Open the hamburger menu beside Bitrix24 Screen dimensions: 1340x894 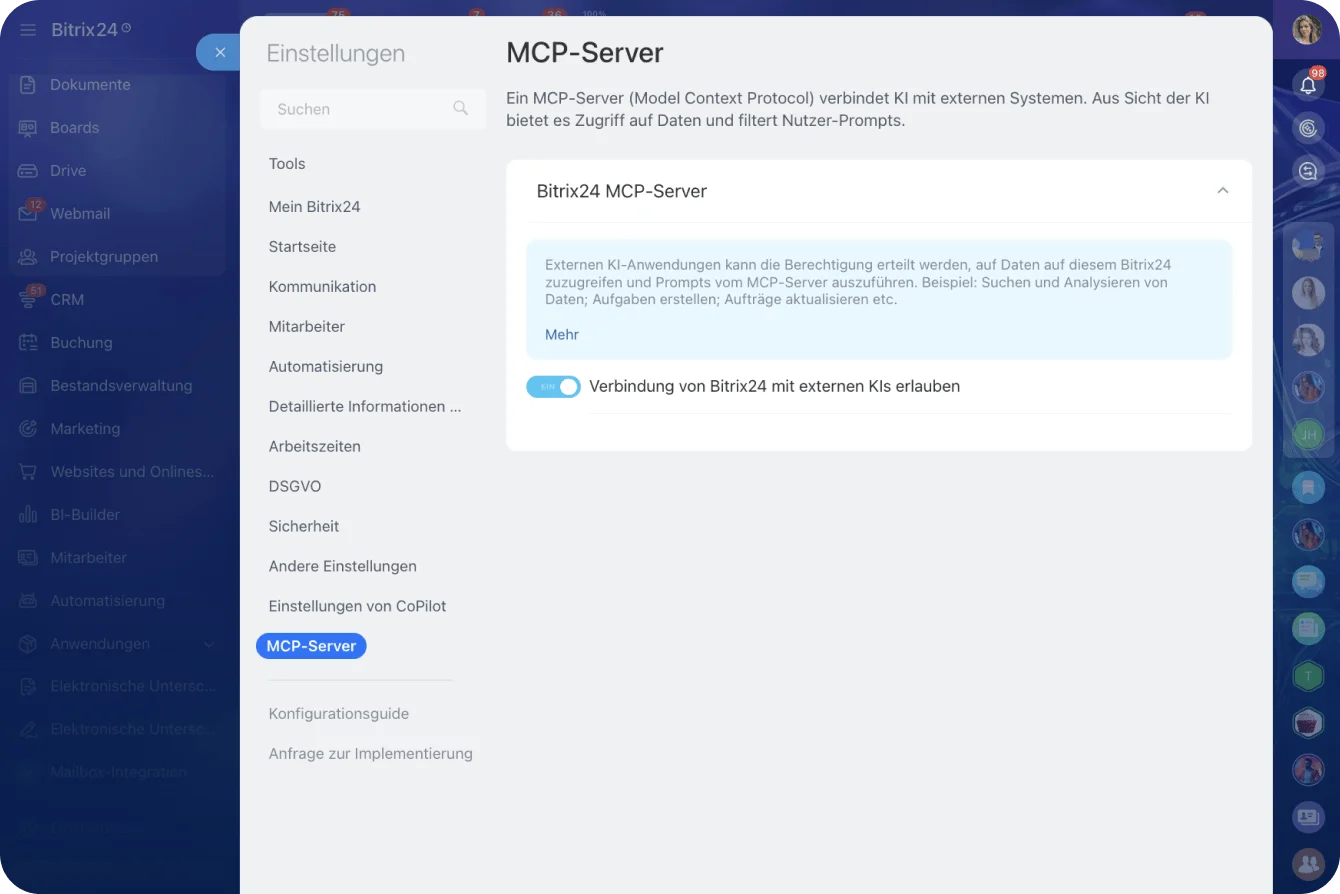coord(28,30)
